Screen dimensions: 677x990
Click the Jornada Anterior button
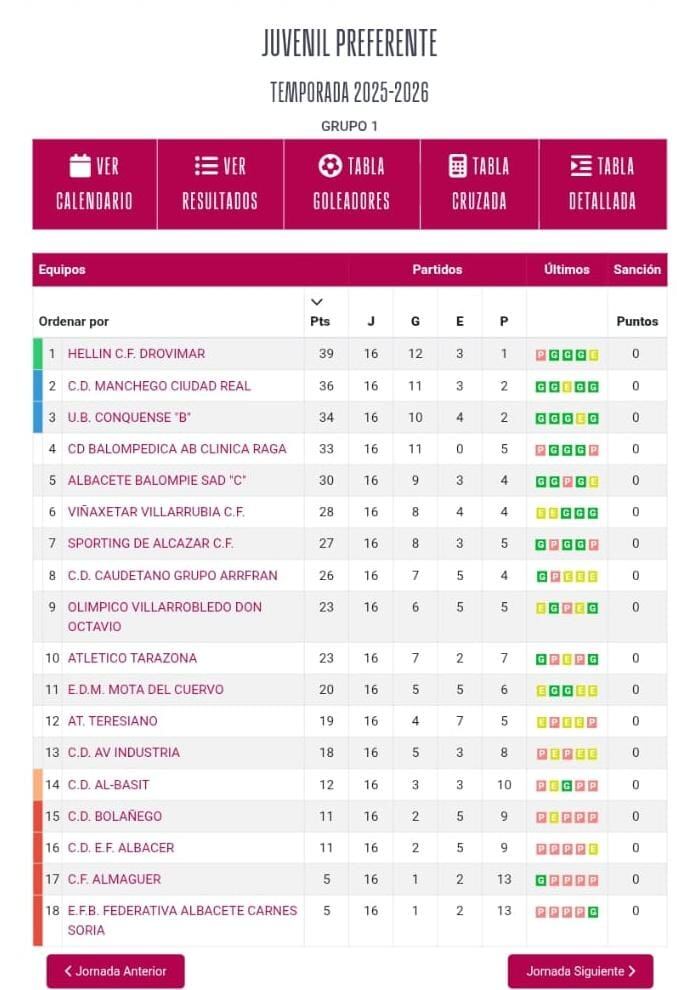[x=115, y=970]
